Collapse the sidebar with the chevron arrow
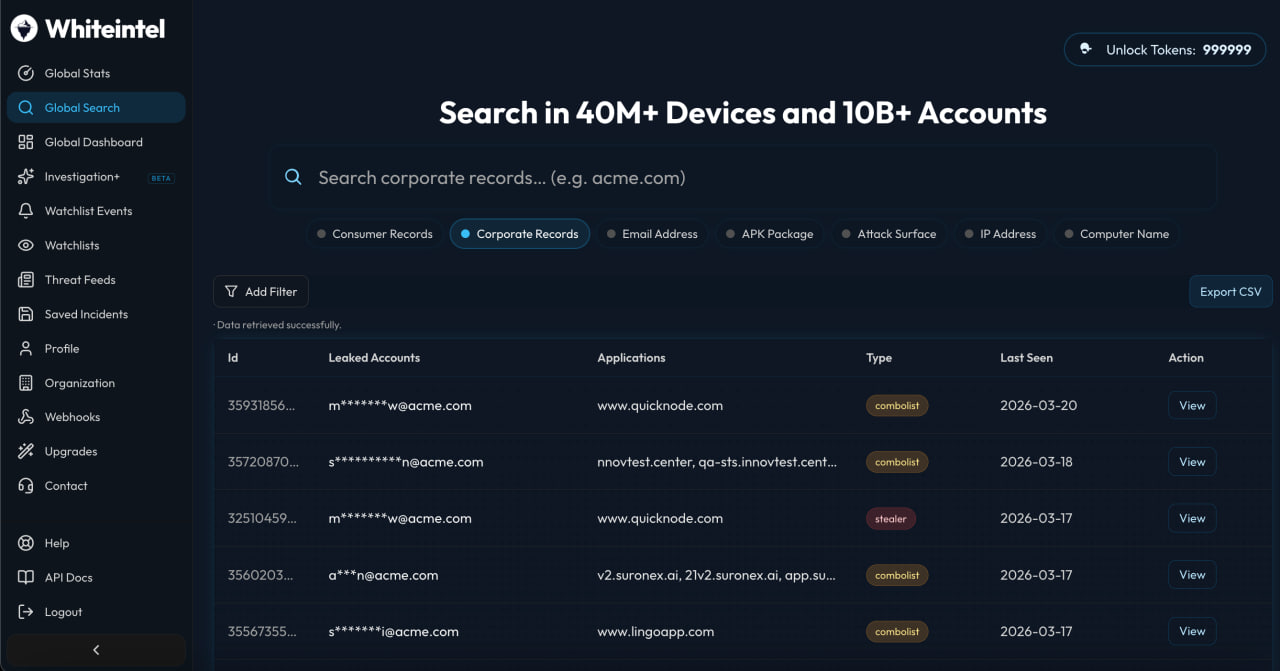The width and height of the screenshot is (1280, 671). coord(96,650)
